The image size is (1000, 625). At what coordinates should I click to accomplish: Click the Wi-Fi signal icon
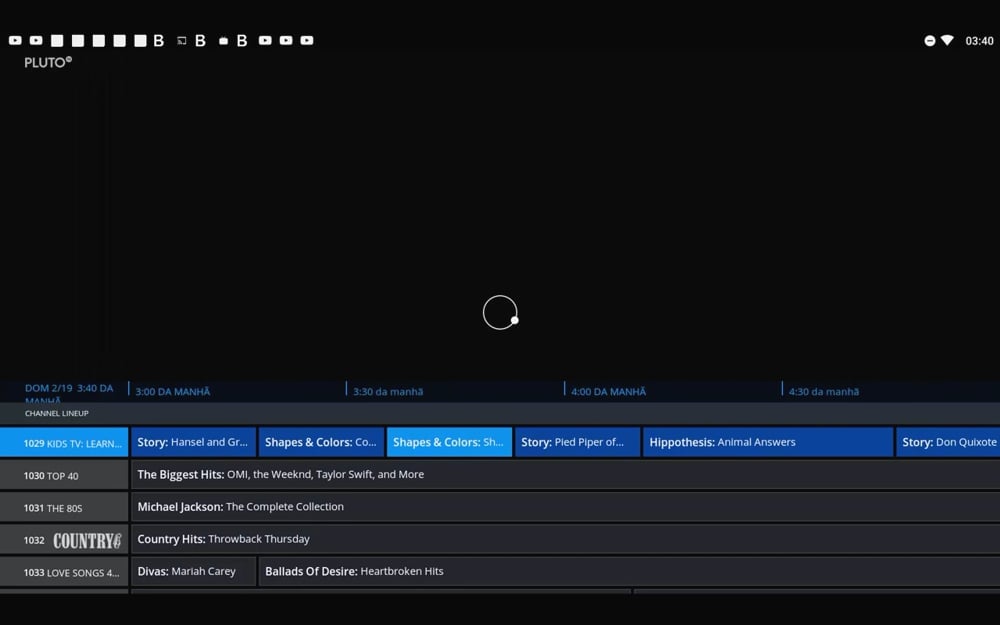point(947,41)
